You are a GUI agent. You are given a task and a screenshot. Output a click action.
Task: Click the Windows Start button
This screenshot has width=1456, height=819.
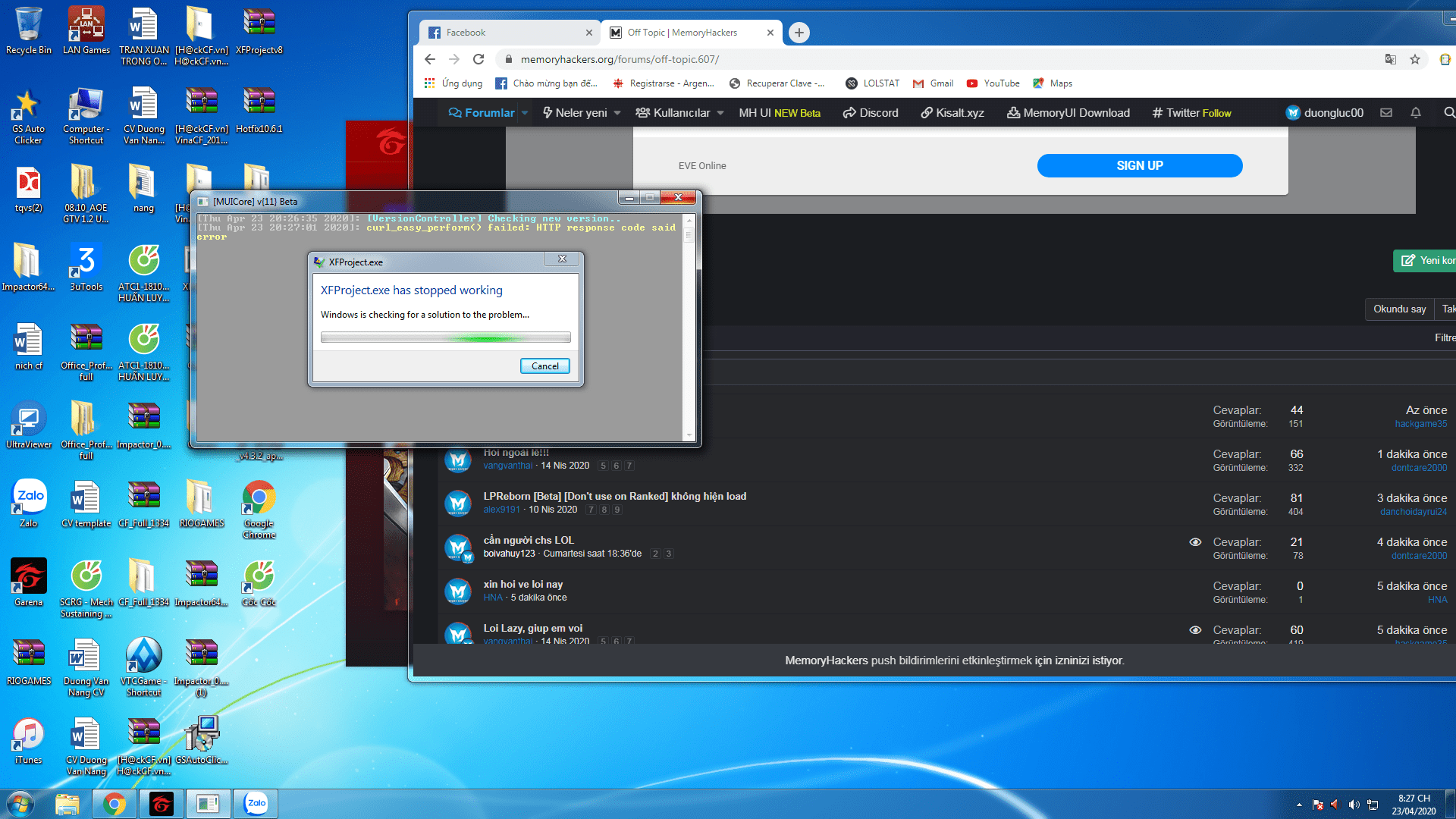click(20, 804)
